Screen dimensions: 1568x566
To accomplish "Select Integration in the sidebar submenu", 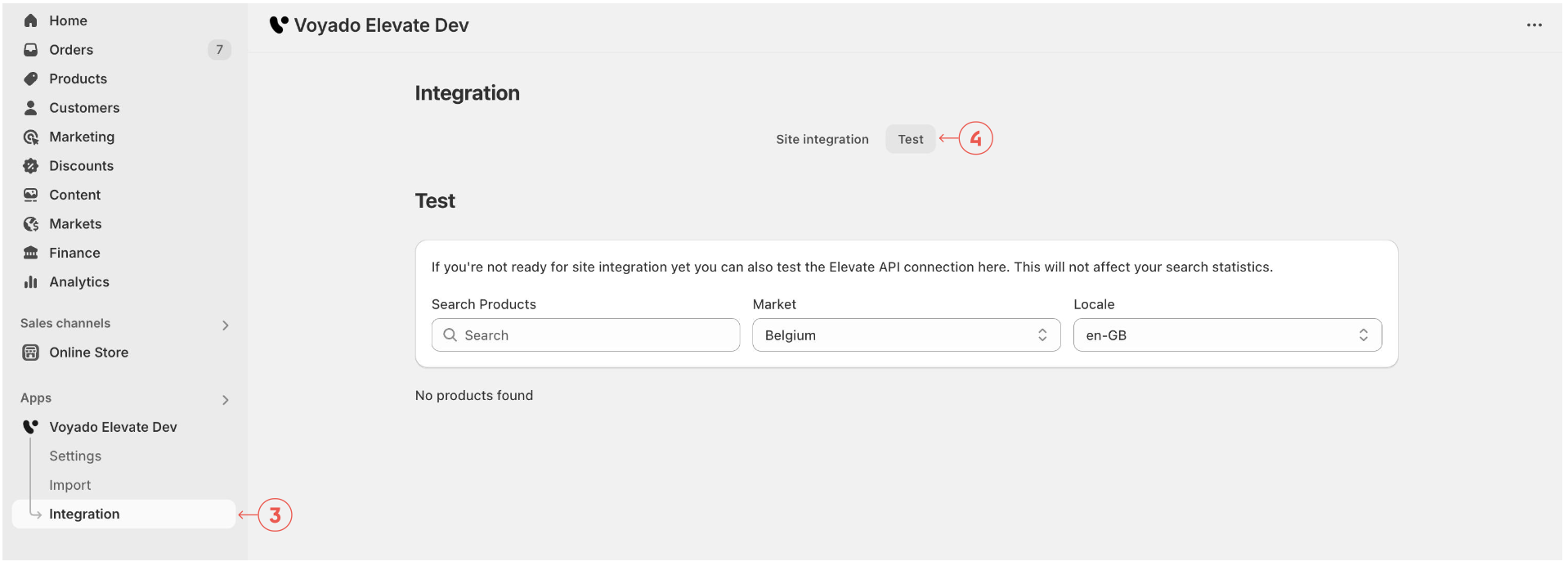I will 84,514.
